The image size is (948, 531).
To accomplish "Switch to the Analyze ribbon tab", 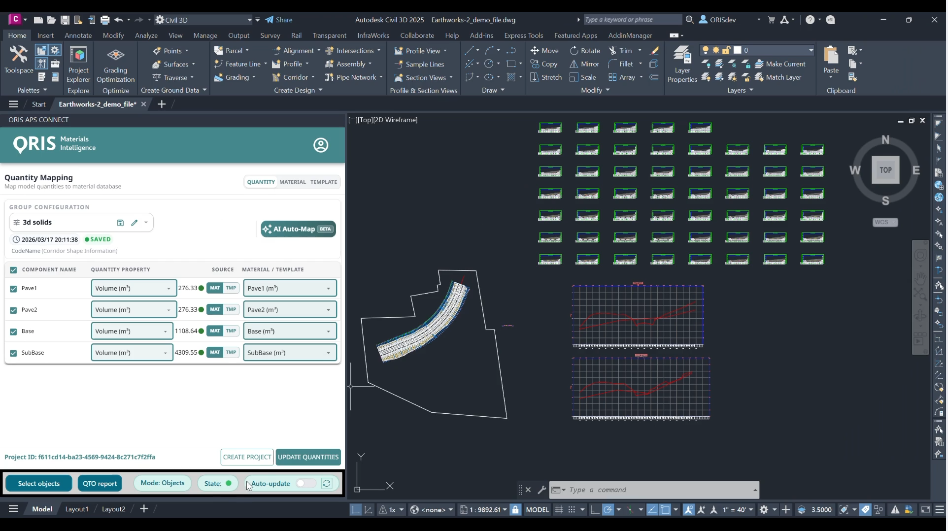I will click(x=146, y=35).
